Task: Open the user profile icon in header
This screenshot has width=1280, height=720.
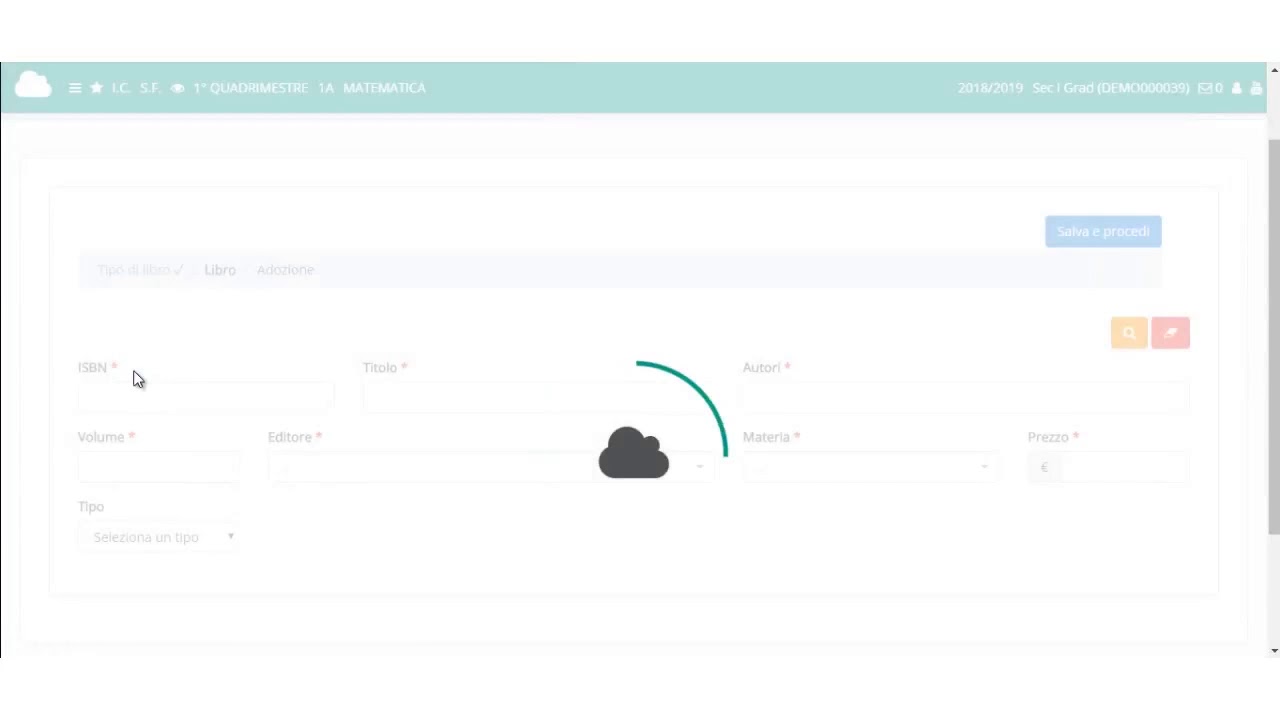Action: (x=1236, y=88)
